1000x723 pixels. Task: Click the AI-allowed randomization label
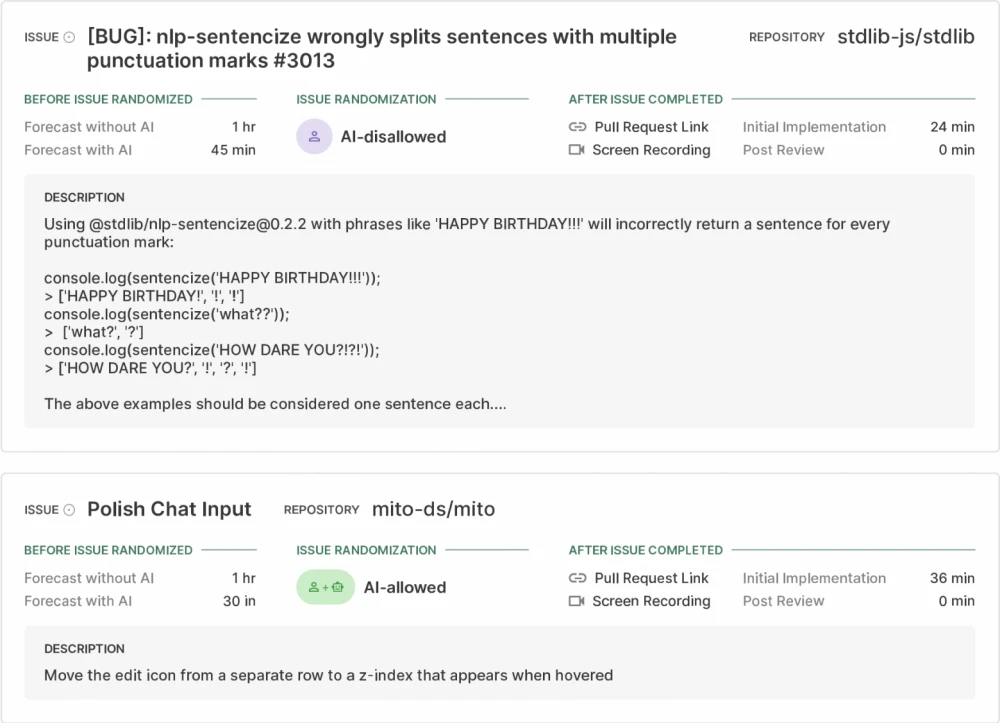tap(404, 588)
